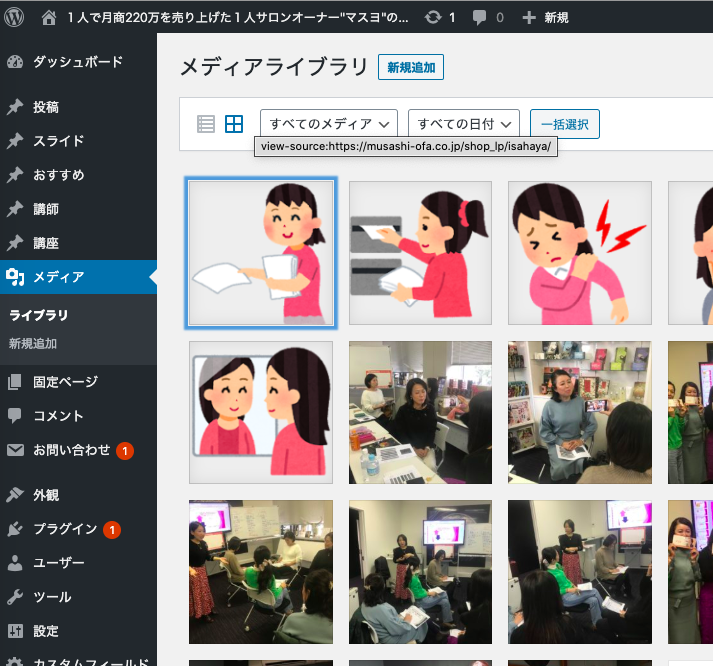Select seminar photo with screen at top right
Image resolution: width=713 pixels, height=666 pixels.
(580, 572)
